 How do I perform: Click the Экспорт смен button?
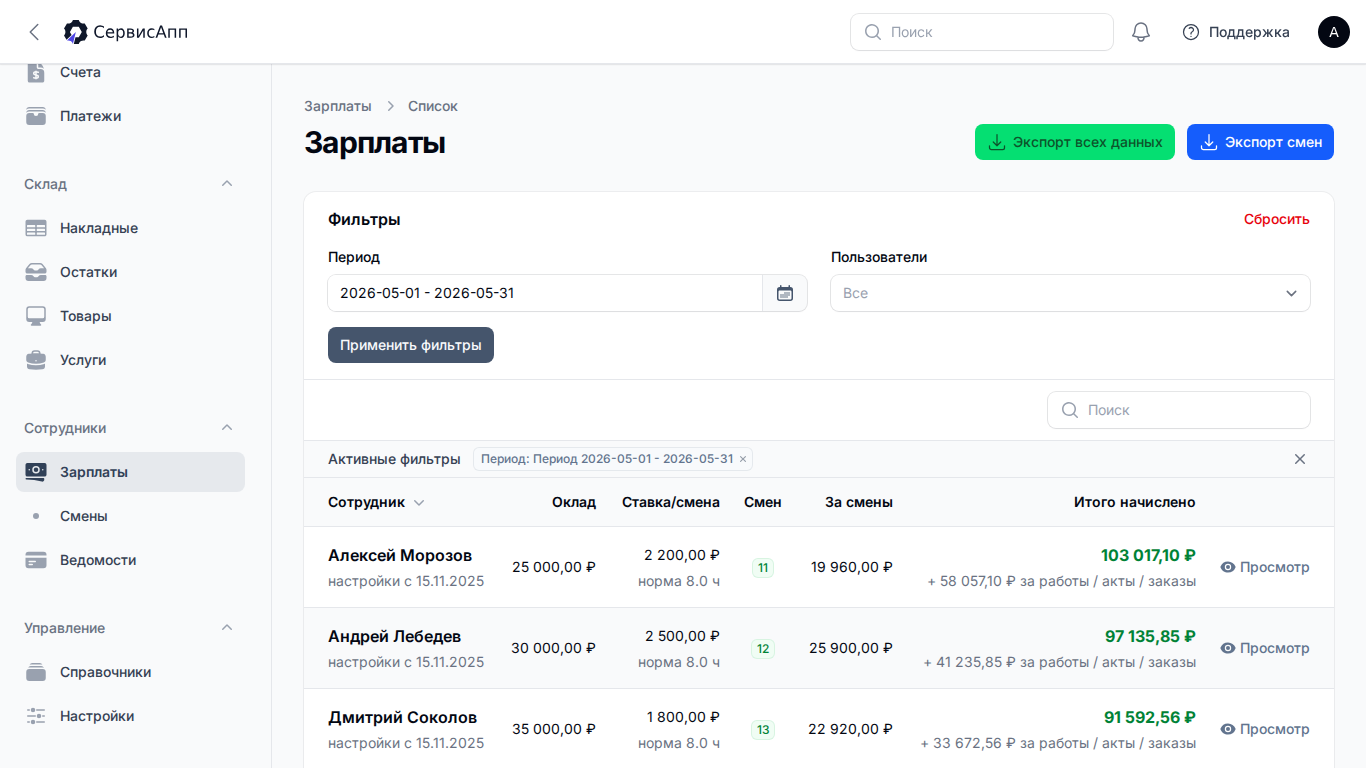(x=1260, y=142)
